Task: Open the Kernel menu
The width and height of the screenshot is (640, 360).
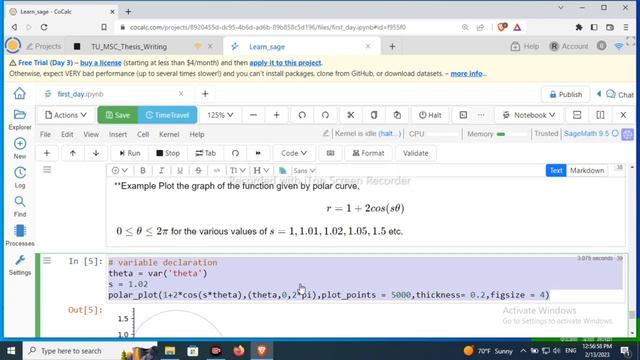Action: click(169, 134)
